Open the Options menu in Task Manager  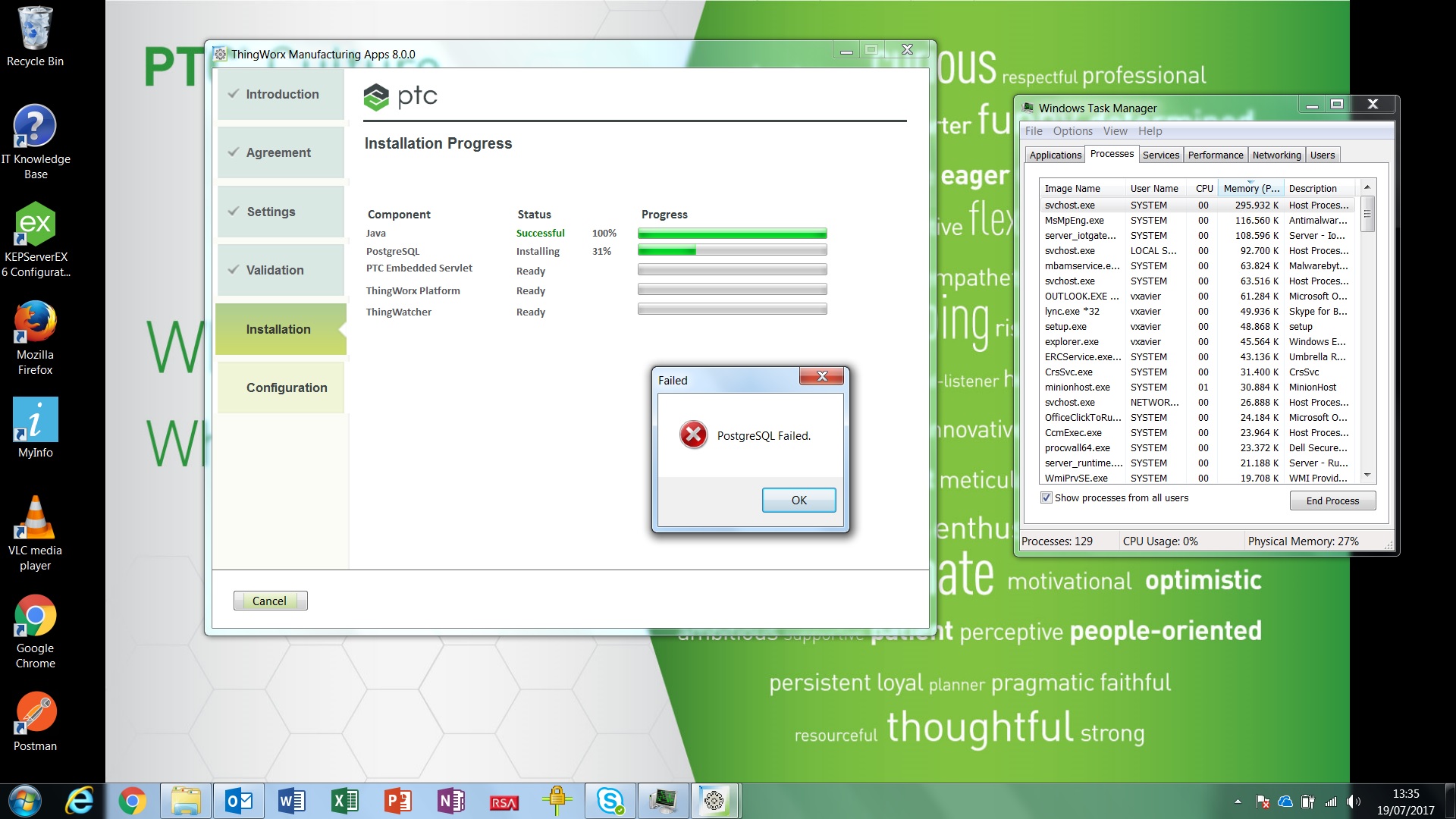[x=1072, y=131]
